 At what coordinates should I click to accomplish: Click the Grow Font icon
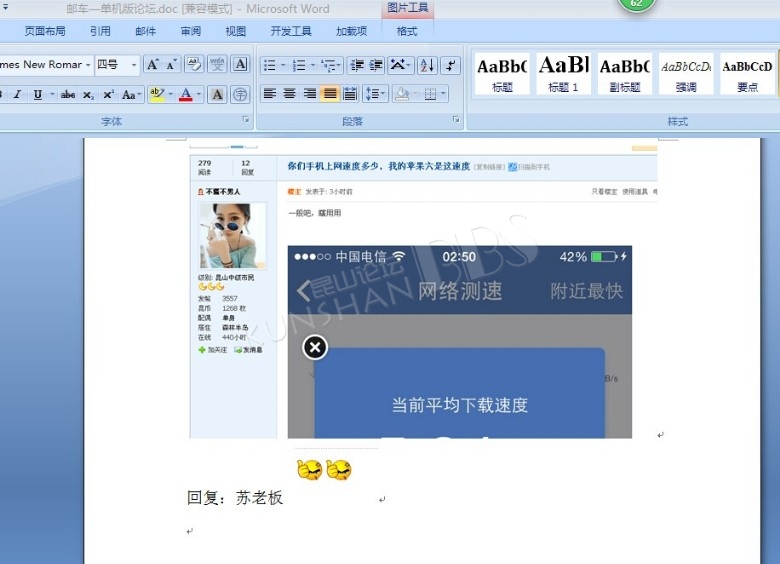(152, 65)
